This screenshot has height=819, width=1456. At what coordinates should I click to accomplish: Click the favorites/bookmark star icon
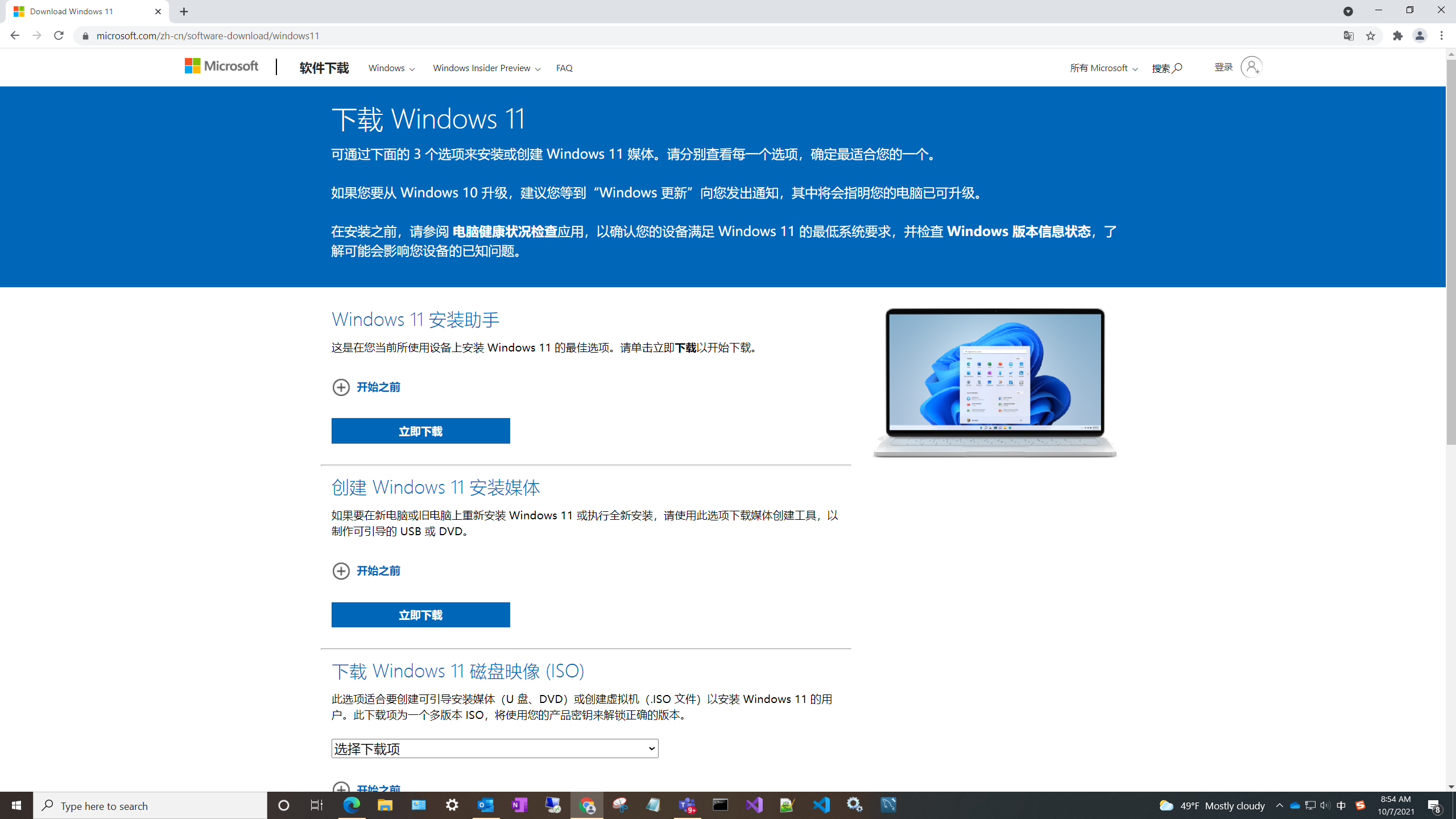click(x=1371, y=36)
